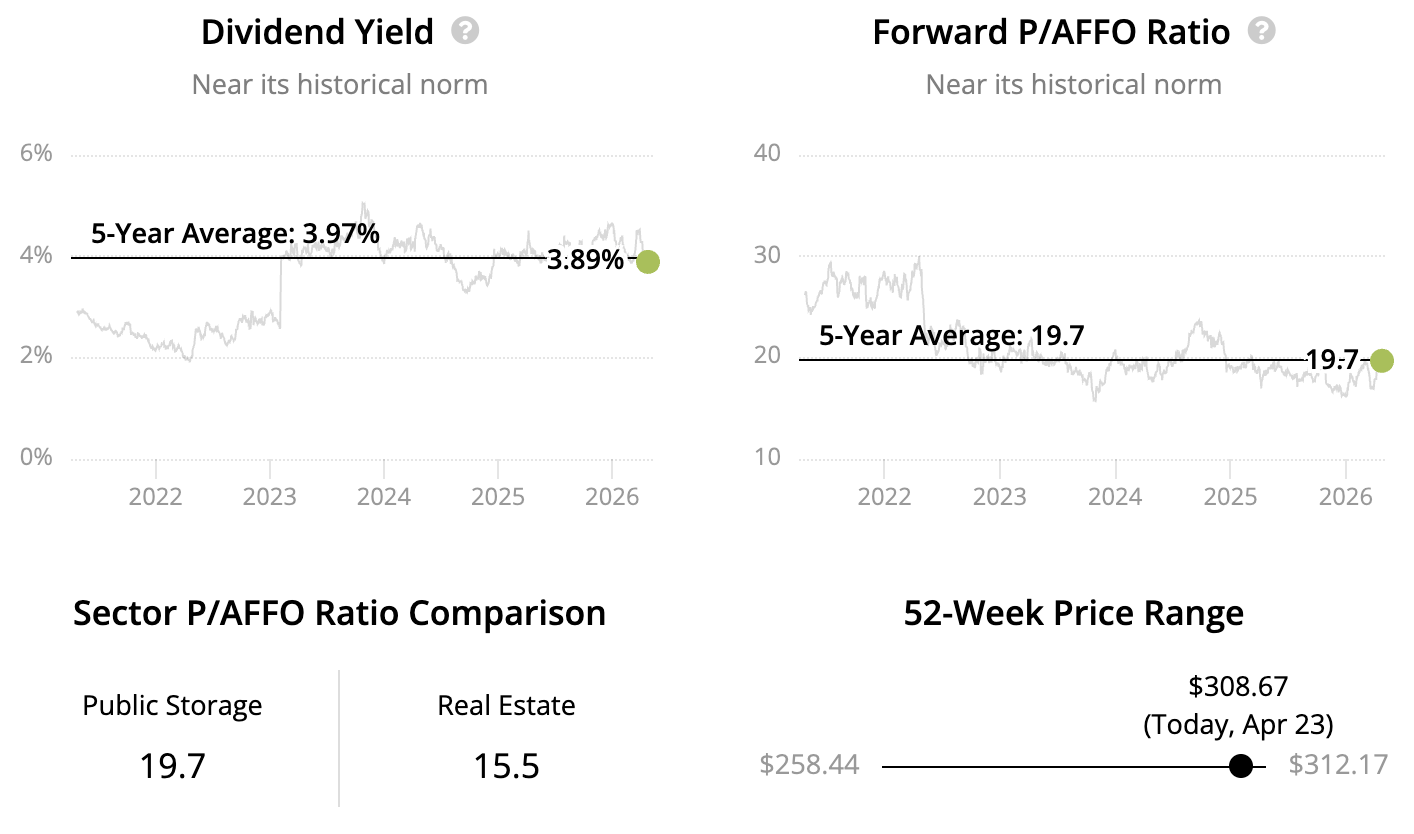
Task: Click the Sector P/AFFO Ratio Comparison heading
Action: 339,613
